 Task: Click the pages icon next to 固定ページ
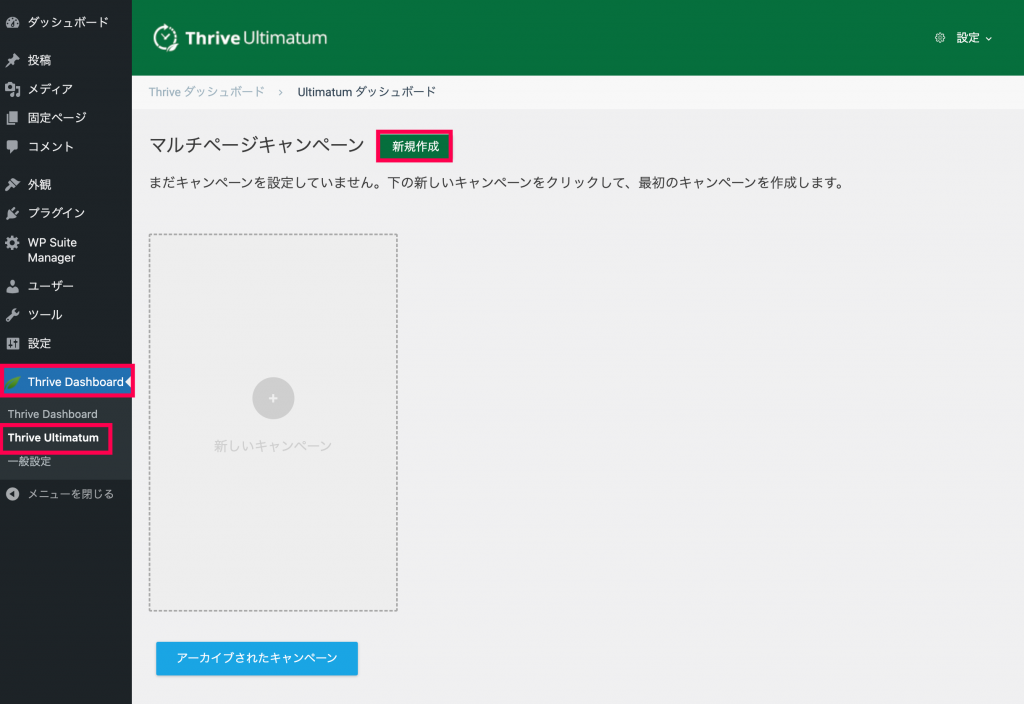pos(12,118)
